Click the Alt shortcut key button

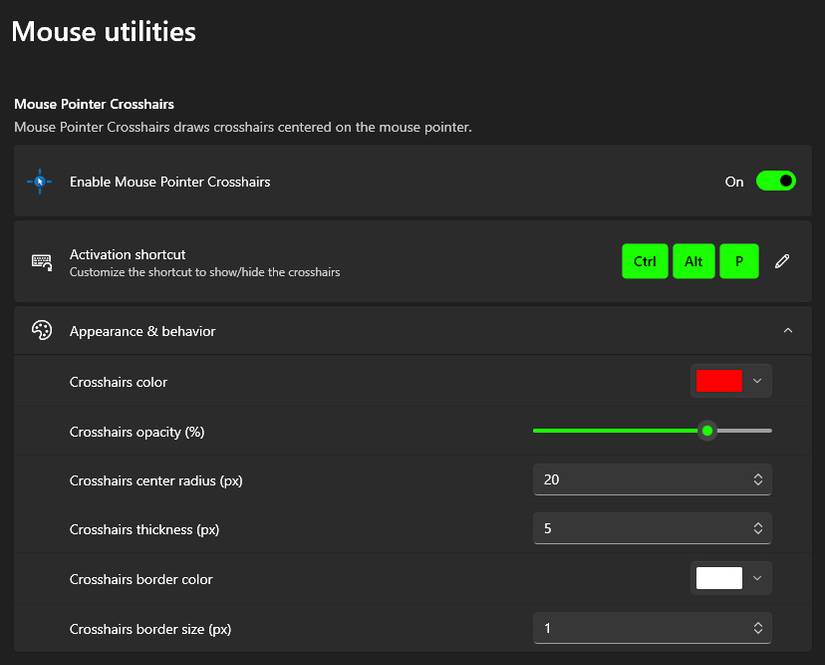693,261
